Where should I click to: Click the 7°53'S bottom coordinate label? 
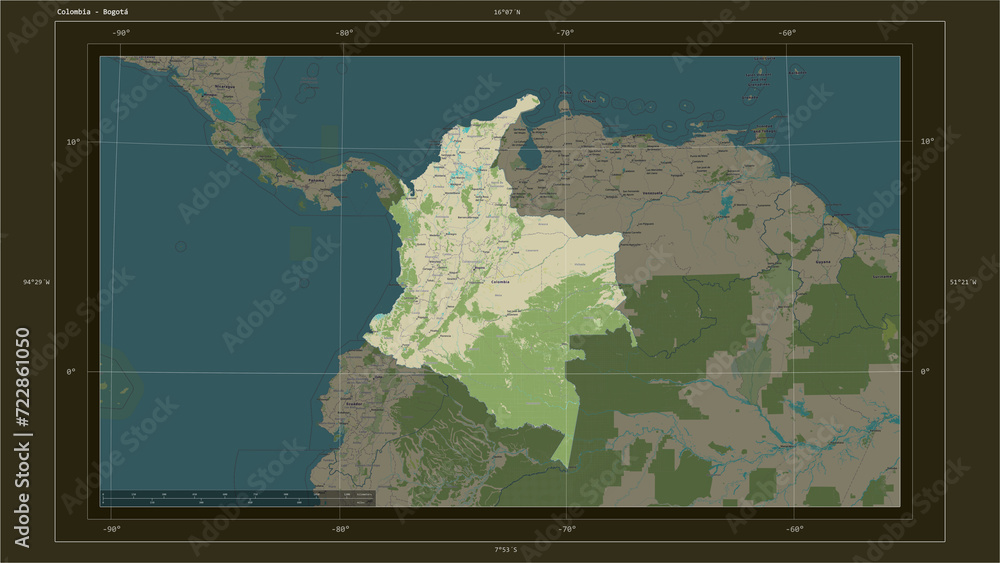[506, 550]
